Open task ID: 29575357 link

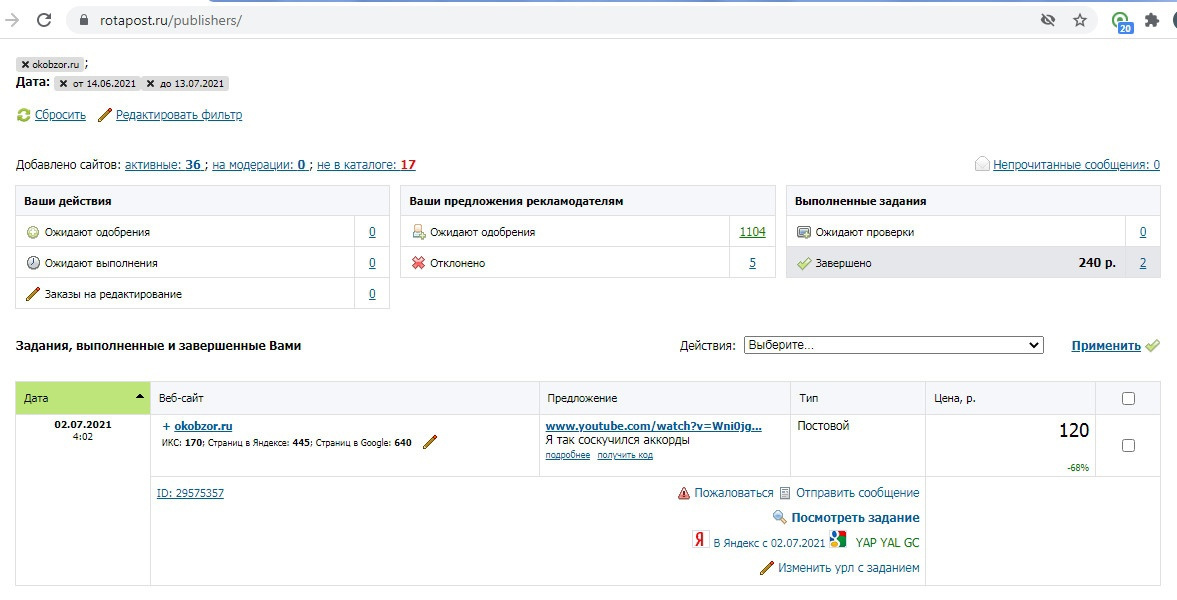tap(190, 493)
